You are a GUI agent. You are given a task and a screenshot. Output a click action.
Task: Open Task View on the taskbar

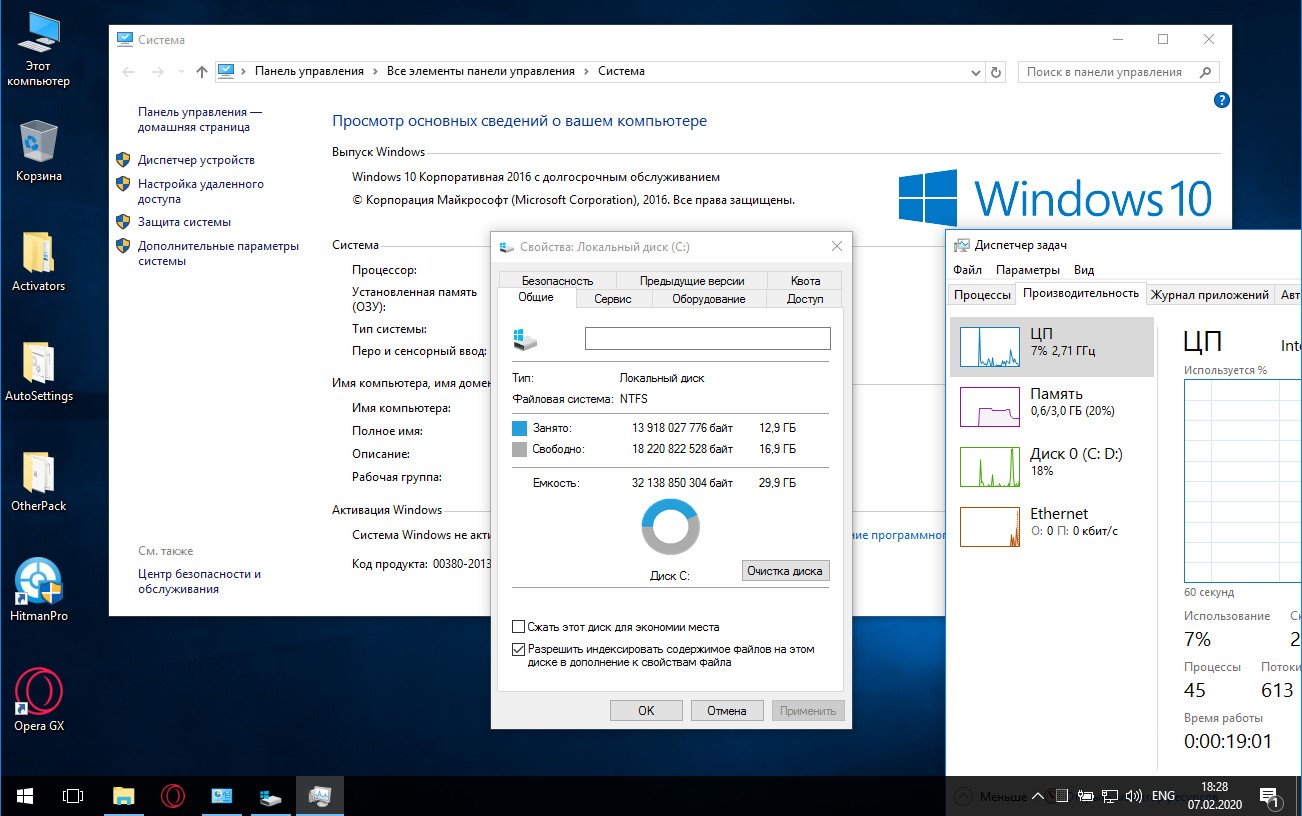(x=73, y=796)
